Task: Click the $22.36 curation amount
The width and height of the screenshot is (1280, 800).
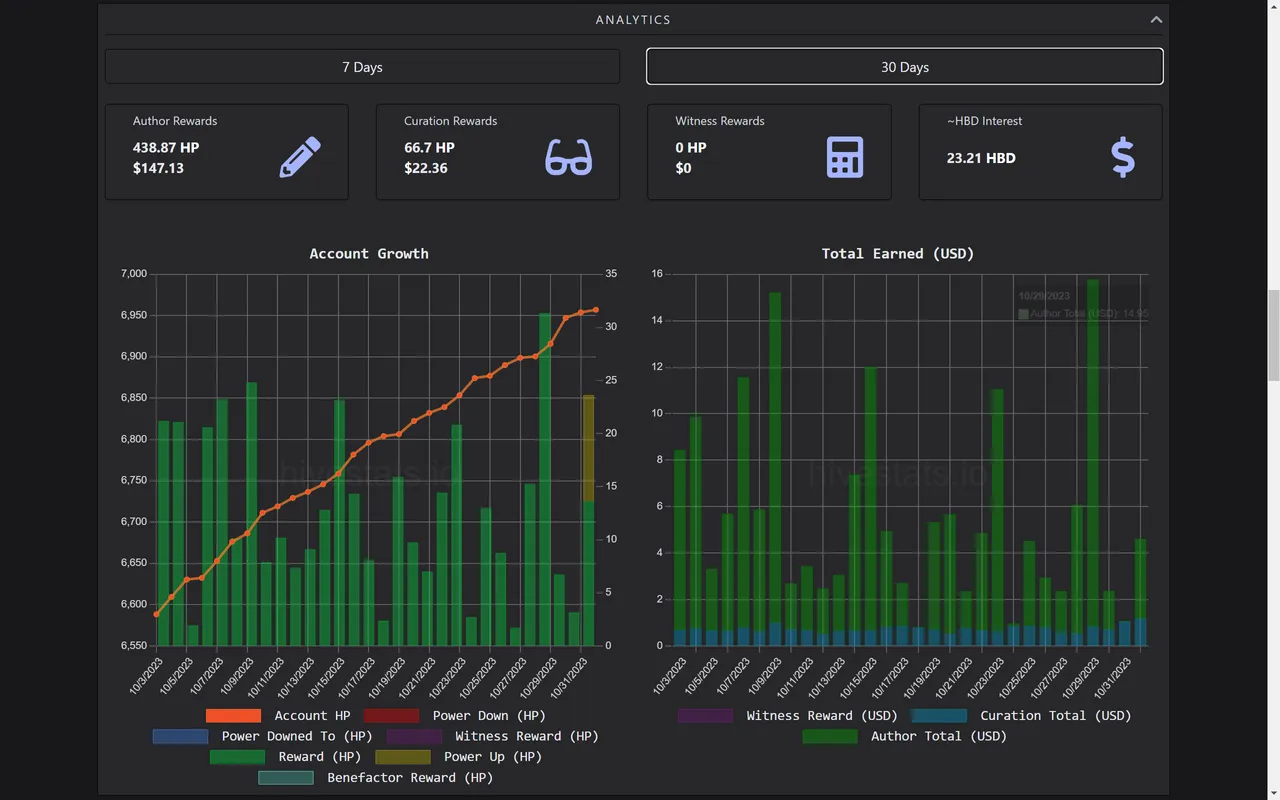Action: 426,168
